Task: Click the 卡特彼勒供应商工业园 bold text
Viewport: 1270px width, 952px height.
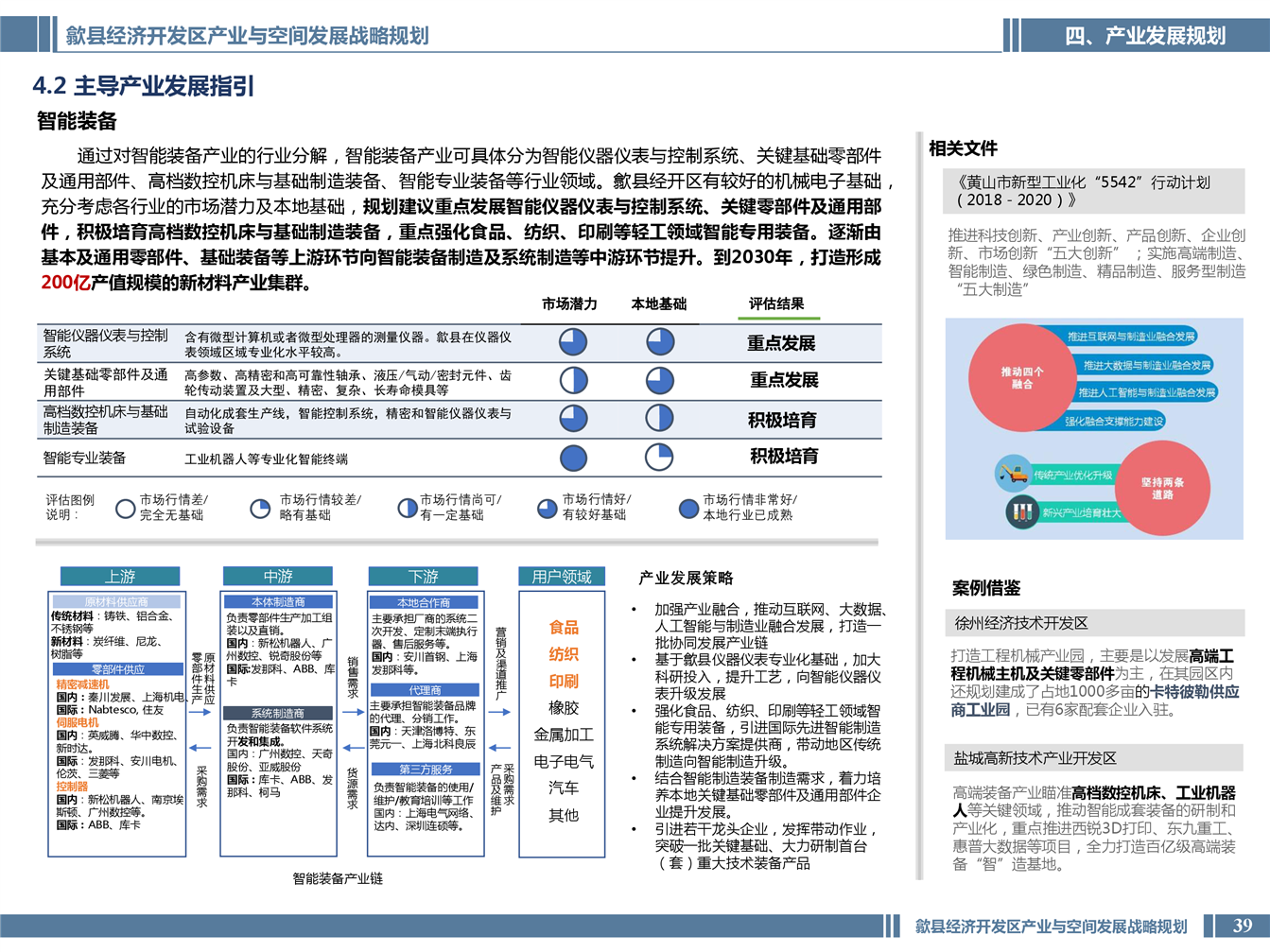Action: coord(1095,701)
